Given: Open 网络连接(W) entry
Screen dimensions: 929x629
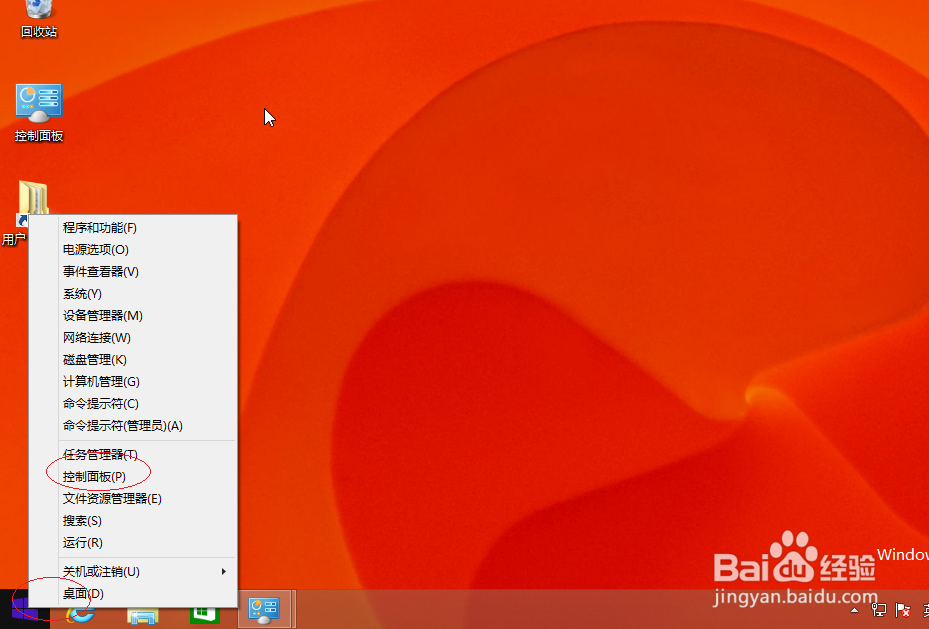Looking at the screenshot, I should [133, 338].
